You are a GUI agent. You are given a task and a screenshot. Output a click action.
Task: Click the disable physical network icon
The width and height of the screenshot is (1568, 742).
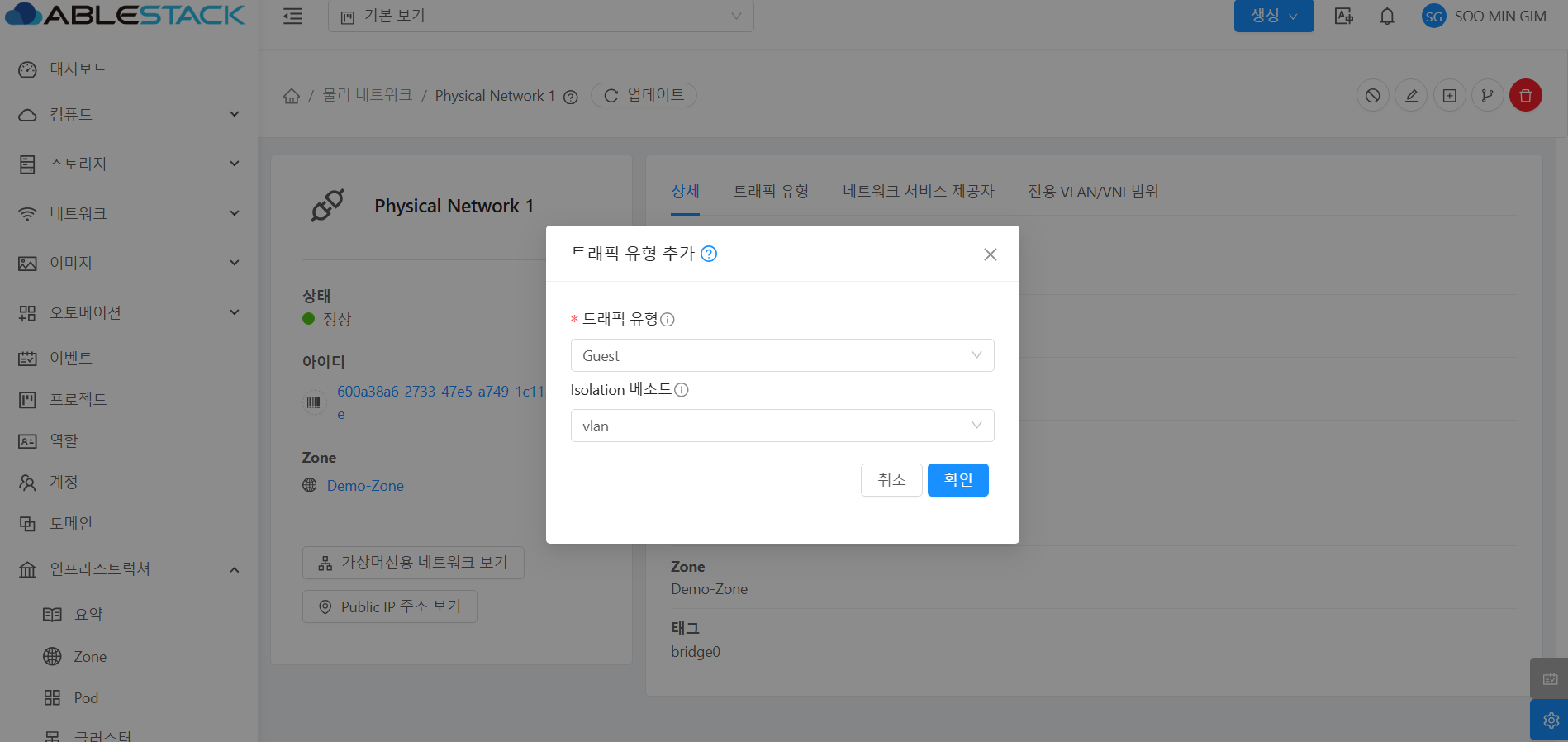pos(1372,96)
